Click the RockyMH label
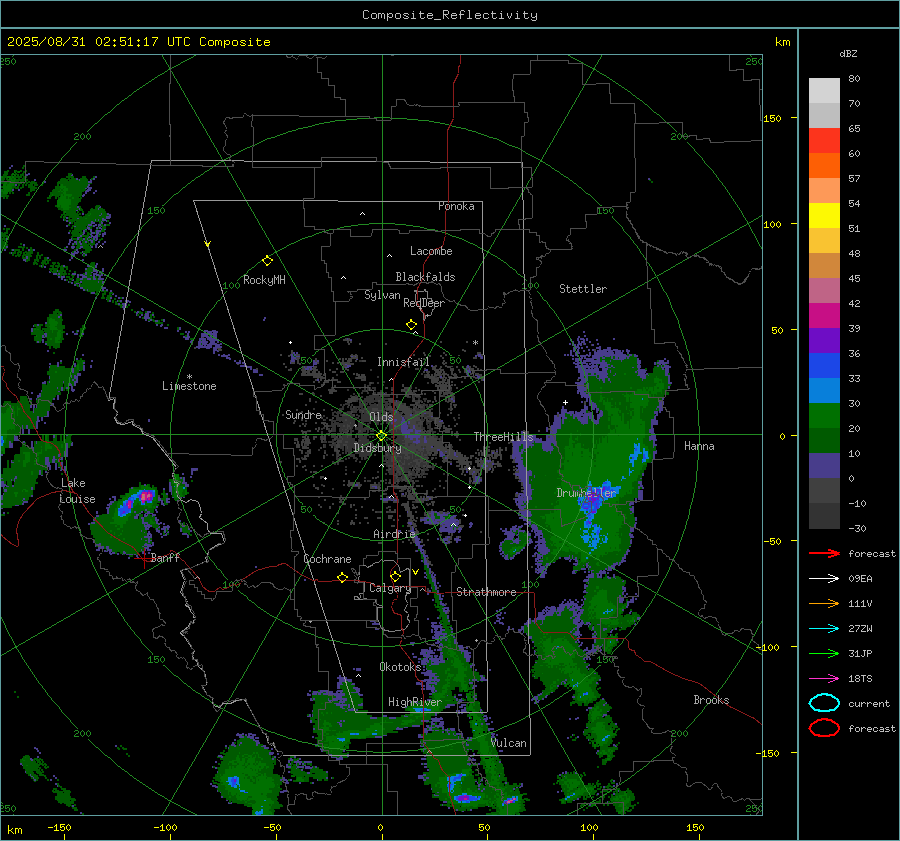The image size is (900, 841). point(264,280)
